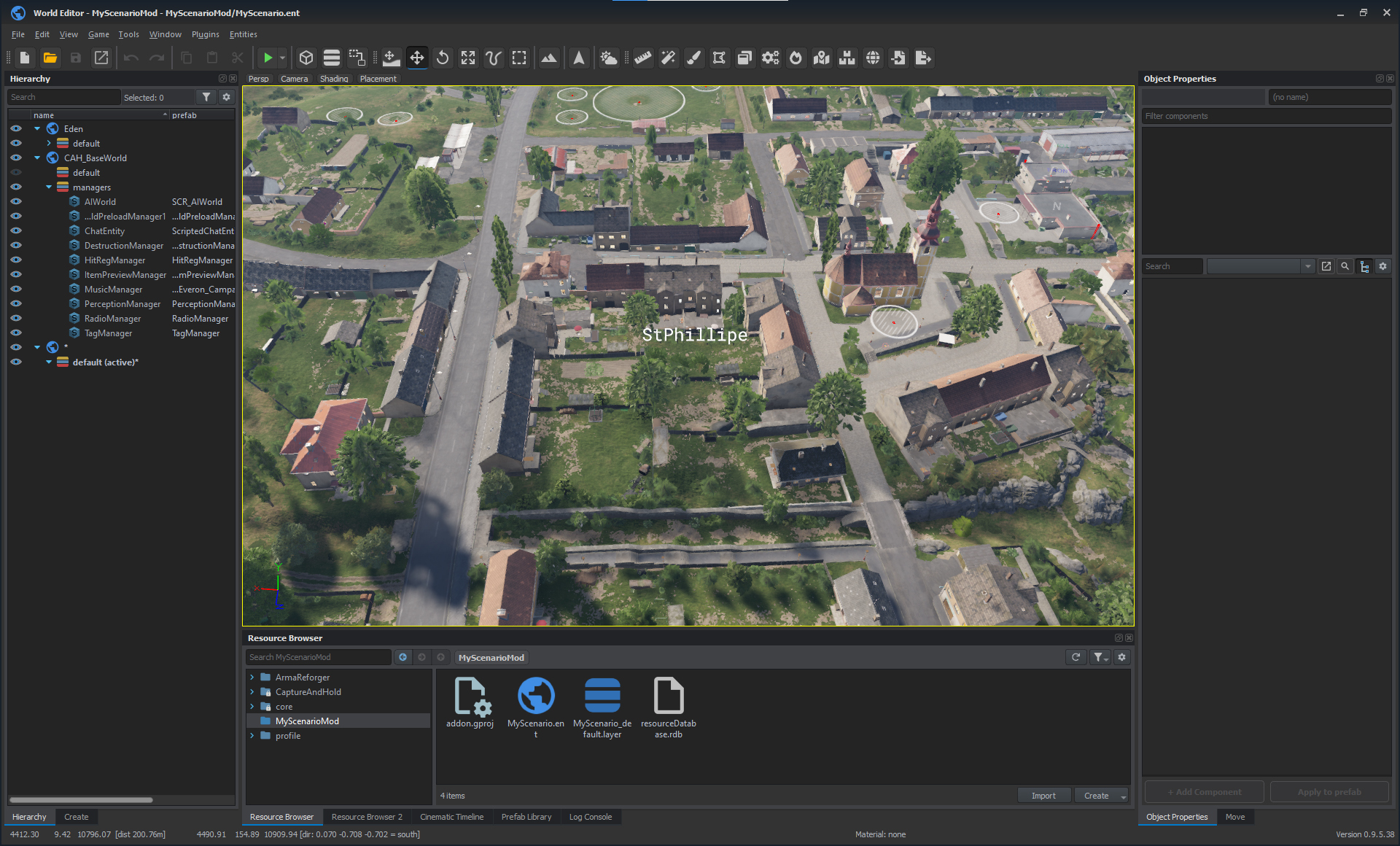Screen dimensions: 1400x846
Task: Switch to the Prefab Library tab
Action: click(x=526, y=817)
